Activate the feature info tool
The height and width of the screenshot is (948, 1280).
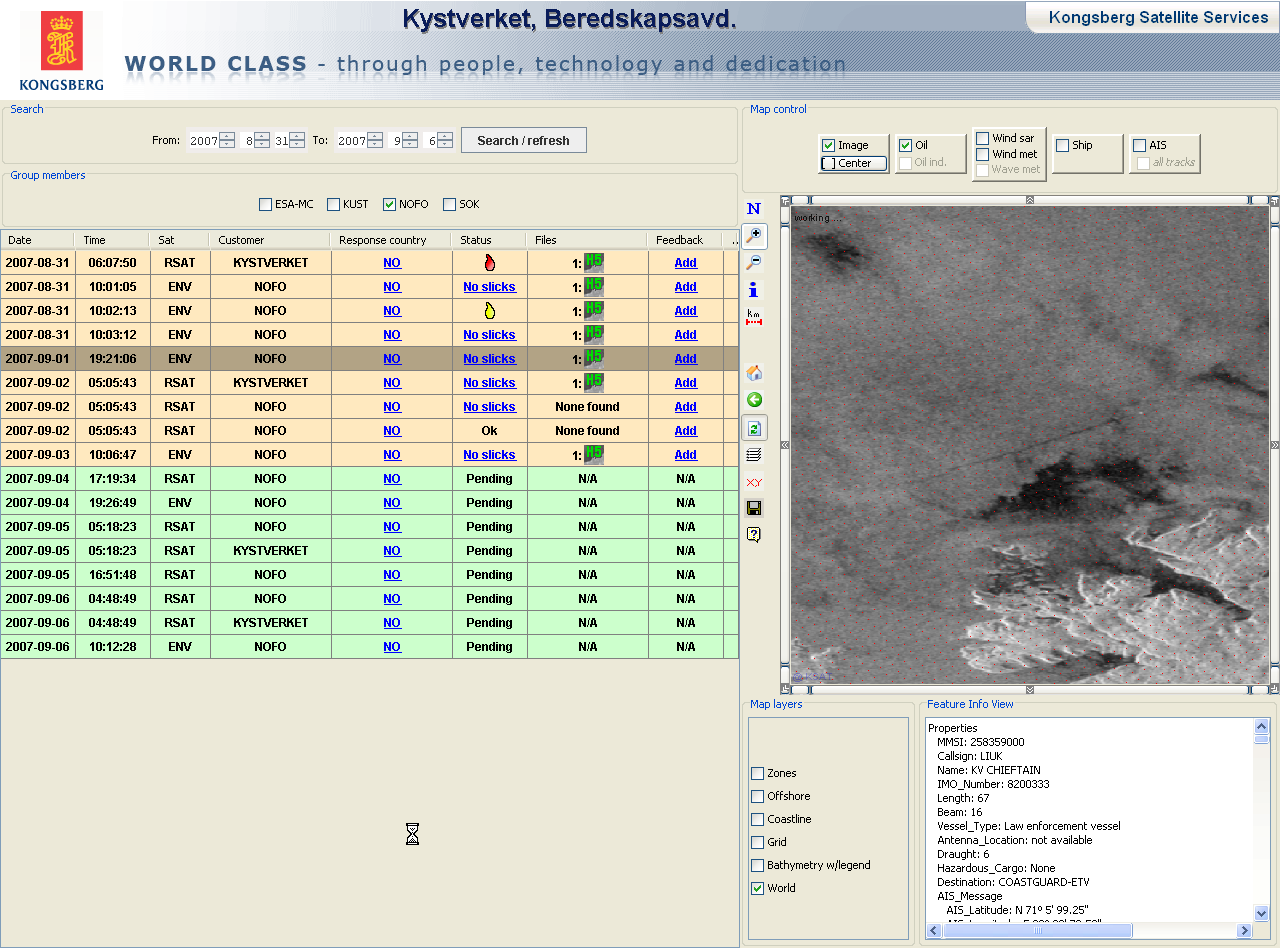click(754, 290)
